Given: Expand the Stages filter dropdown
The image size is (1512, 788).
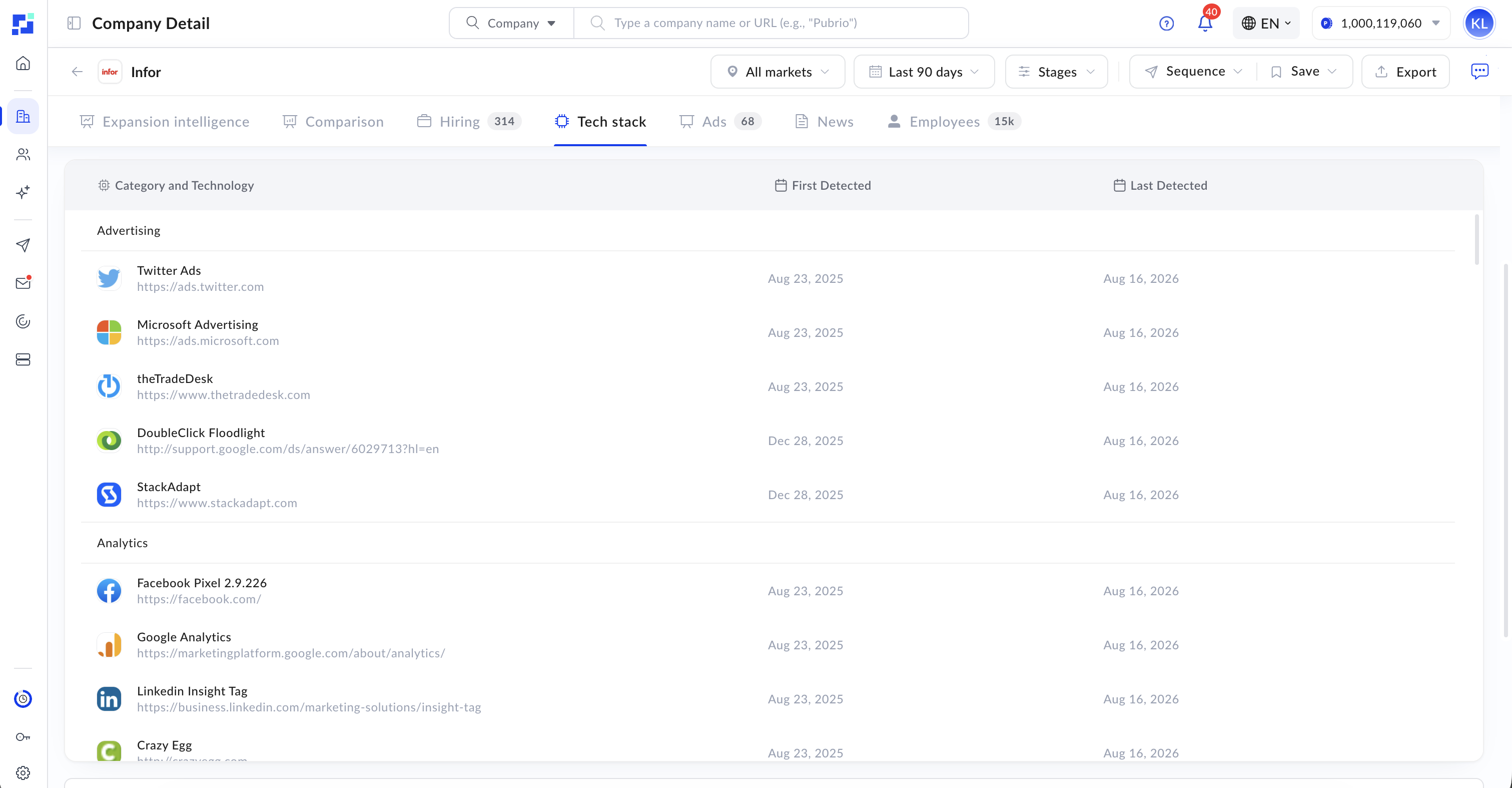Looking at the screenshot, I should pyautogui.click(x=1057, y=72).
